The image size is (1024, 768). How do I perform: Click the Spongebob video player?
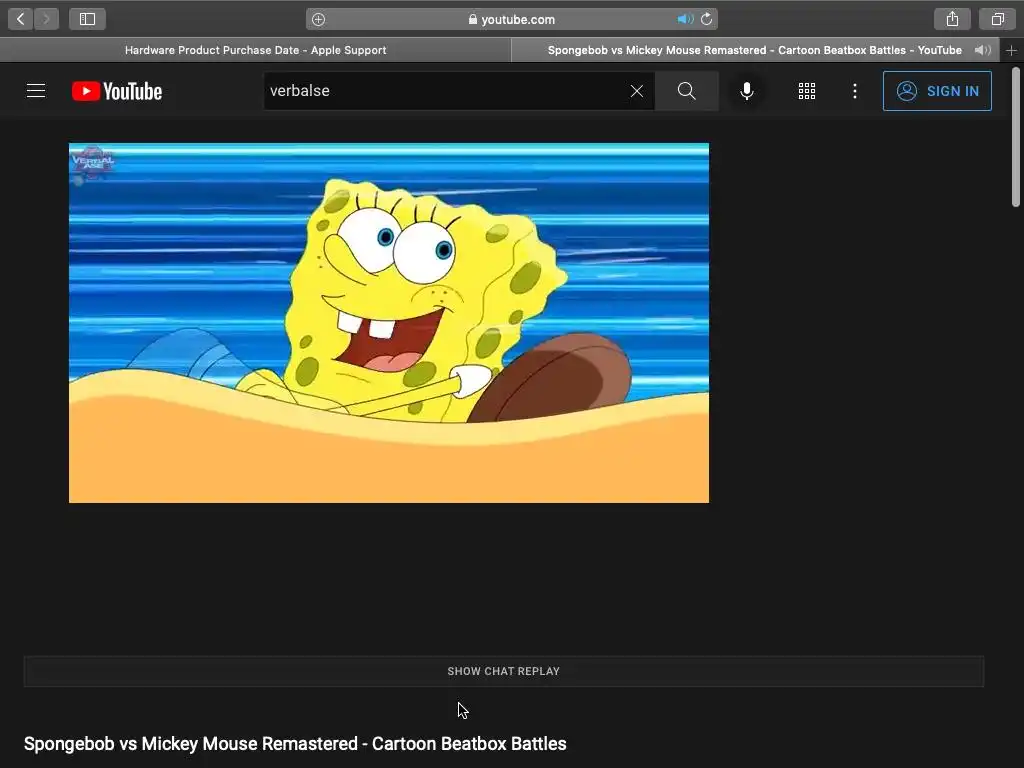pyautogui.click(x=389, y=323)
